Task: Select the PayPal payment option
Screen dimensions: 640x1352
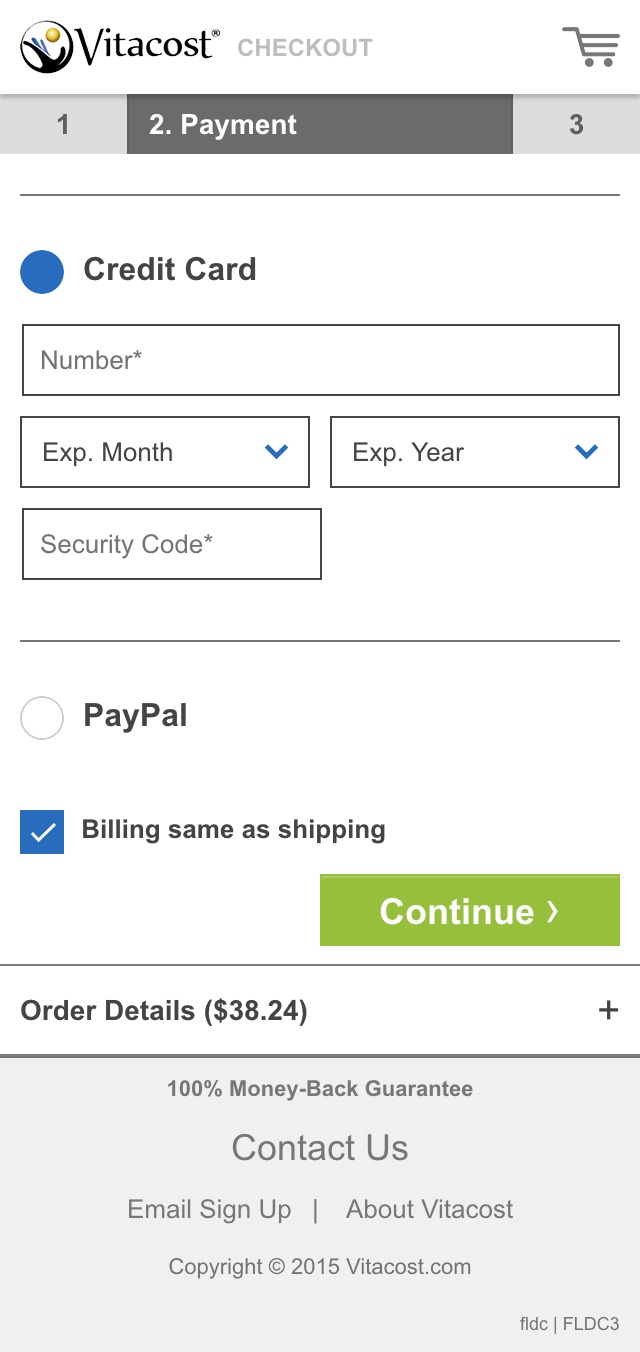Action: (42, 717)
